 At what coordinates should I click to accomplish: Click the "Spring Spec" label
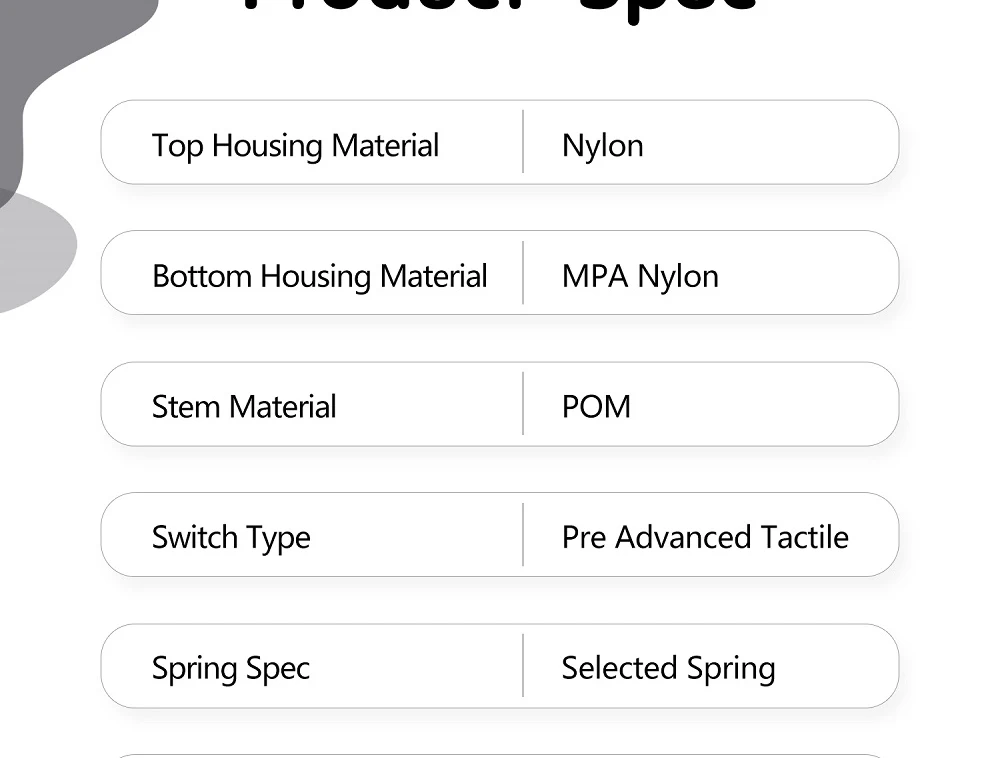[x=231, y=668]
